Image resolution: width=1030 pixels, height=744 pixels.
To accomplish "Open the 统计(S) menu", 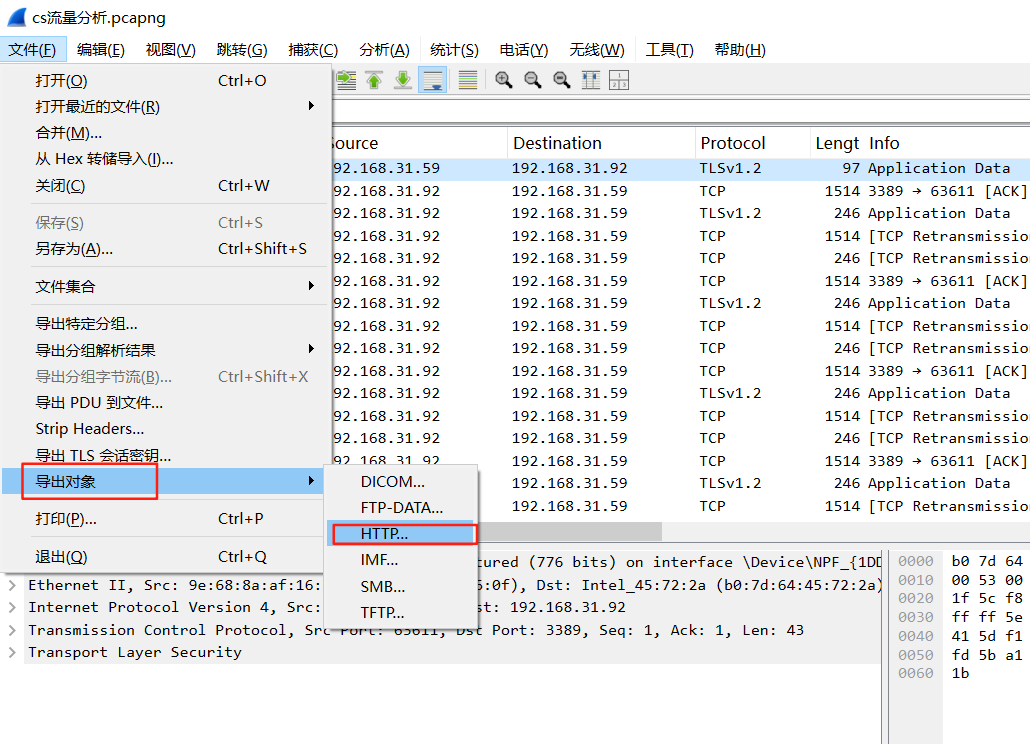I will (x=454, y=50).
